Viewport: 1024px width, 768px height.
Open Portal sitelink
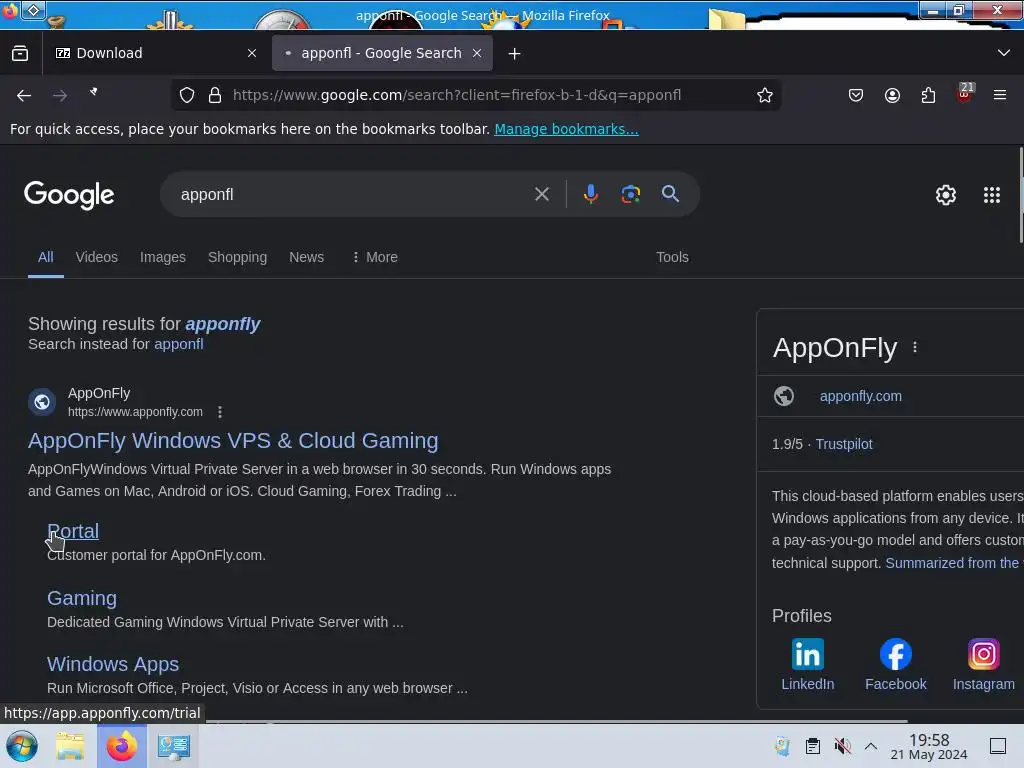(x=73, y=532)
